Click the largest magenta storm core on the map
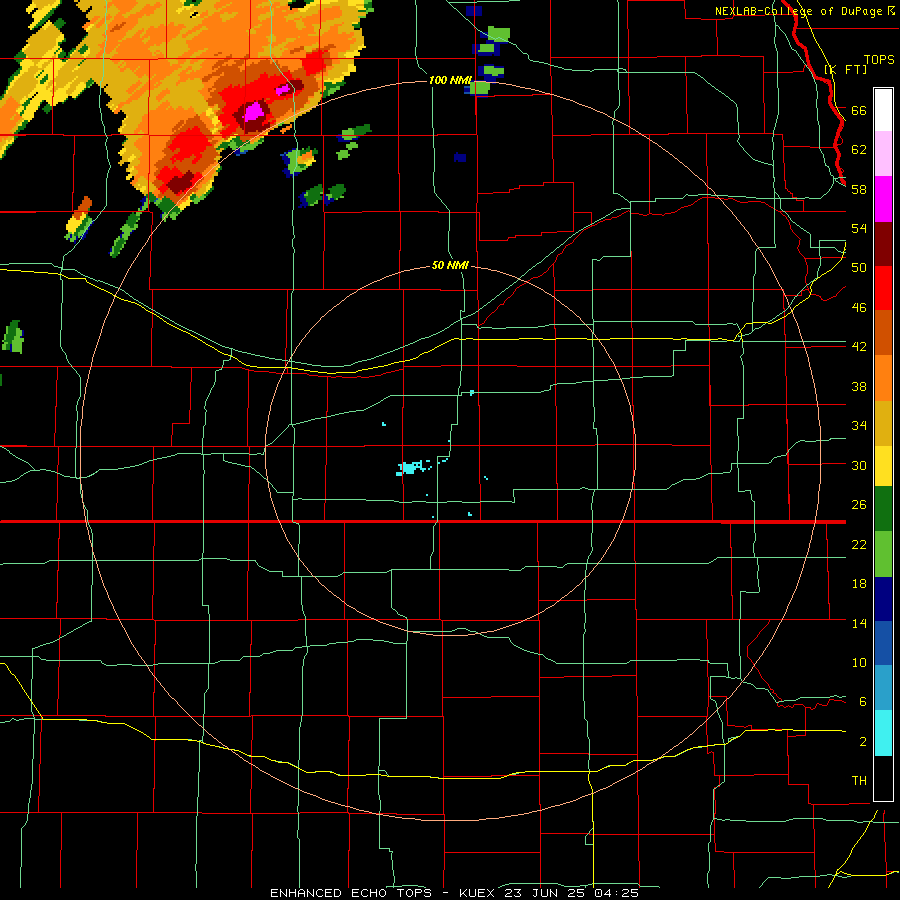Screen dimensions: 900x900 (254, 111)
